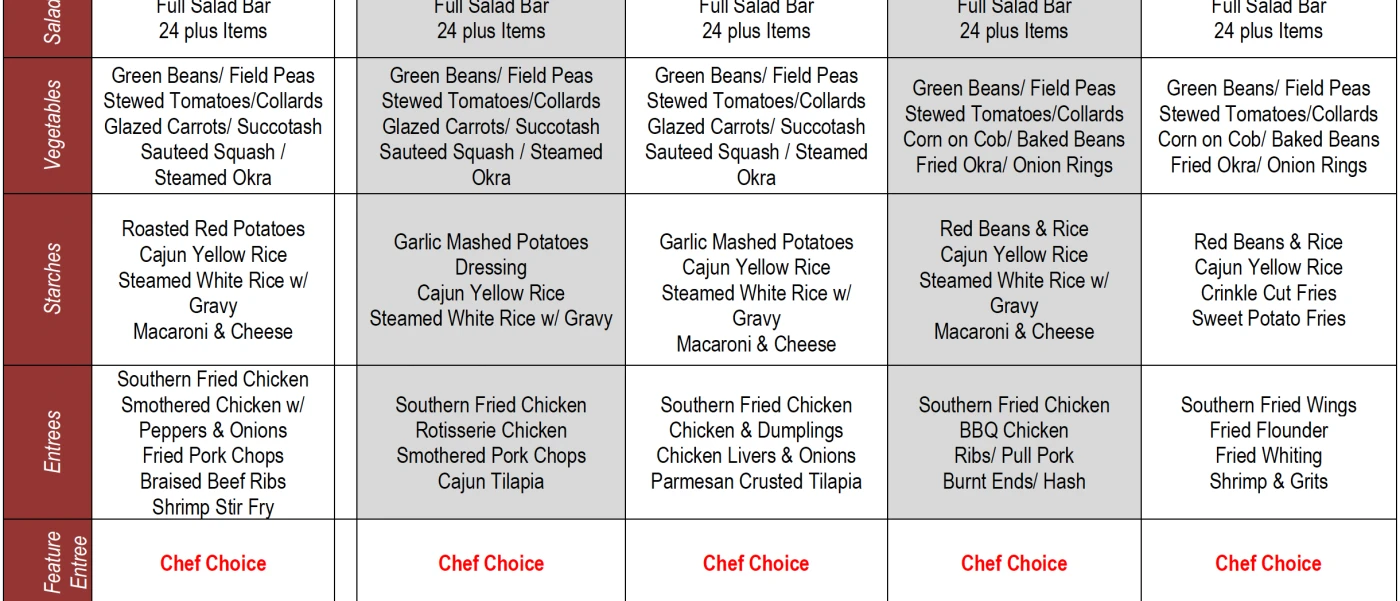Click the Crinkle Cut Fries text
This screenshot has height=601, width=1400.
tap(1268, 293)
